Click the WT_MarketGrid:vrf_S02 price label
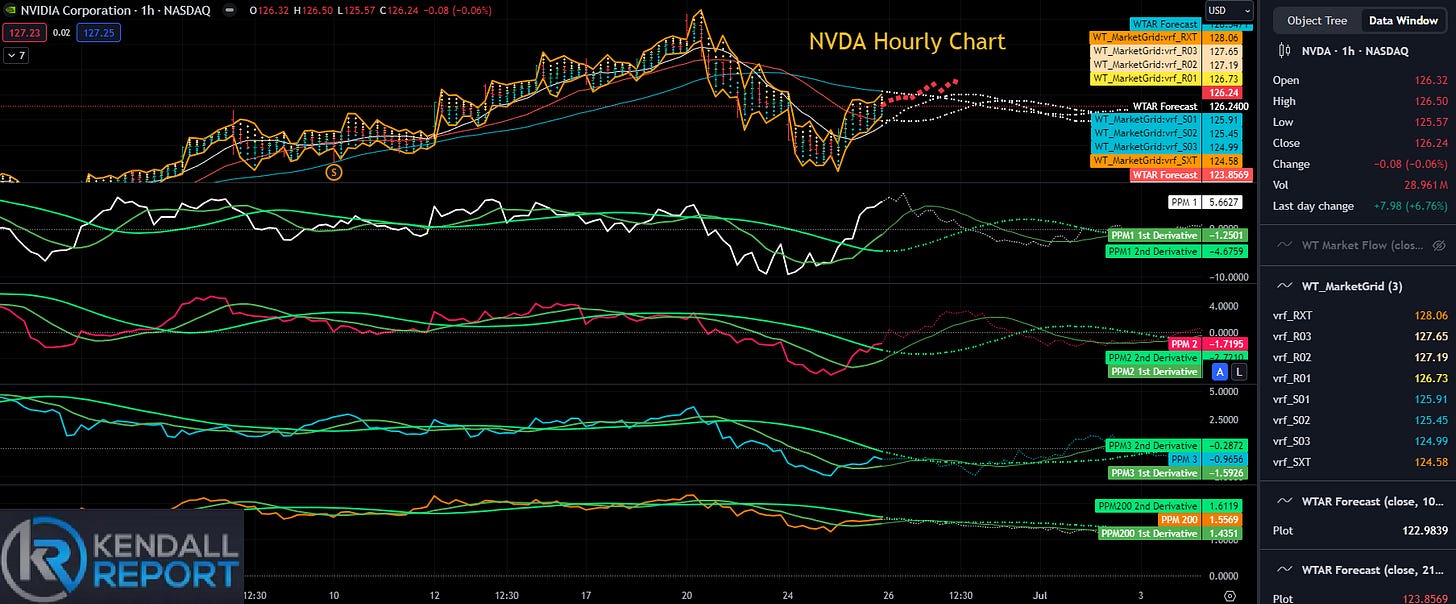Viewport: 1456px width, 604px height. [1144, 133]
